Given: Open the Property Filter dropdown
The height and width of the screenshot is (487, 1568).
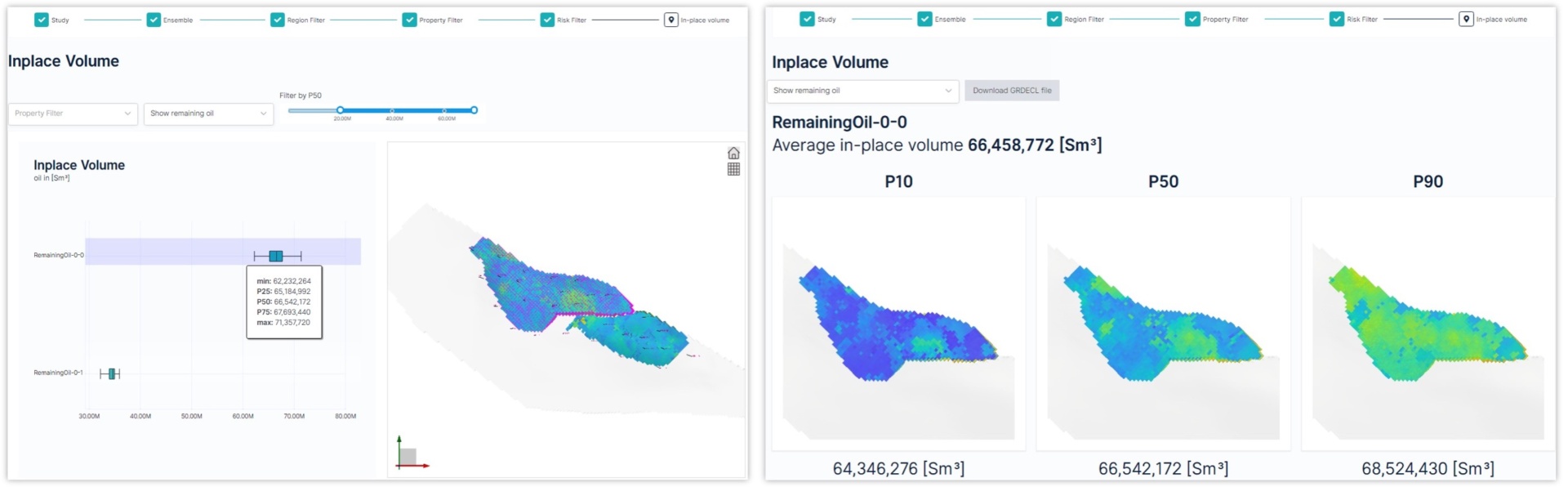Looking at the screenshot, I should 73,114.
